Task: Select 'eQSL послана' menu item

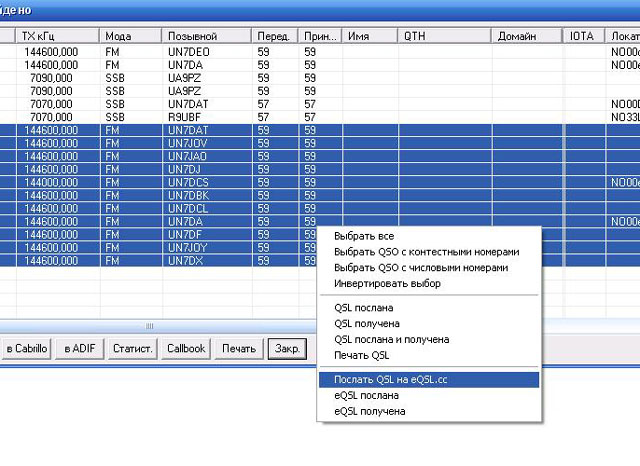Action: point(367,395)
